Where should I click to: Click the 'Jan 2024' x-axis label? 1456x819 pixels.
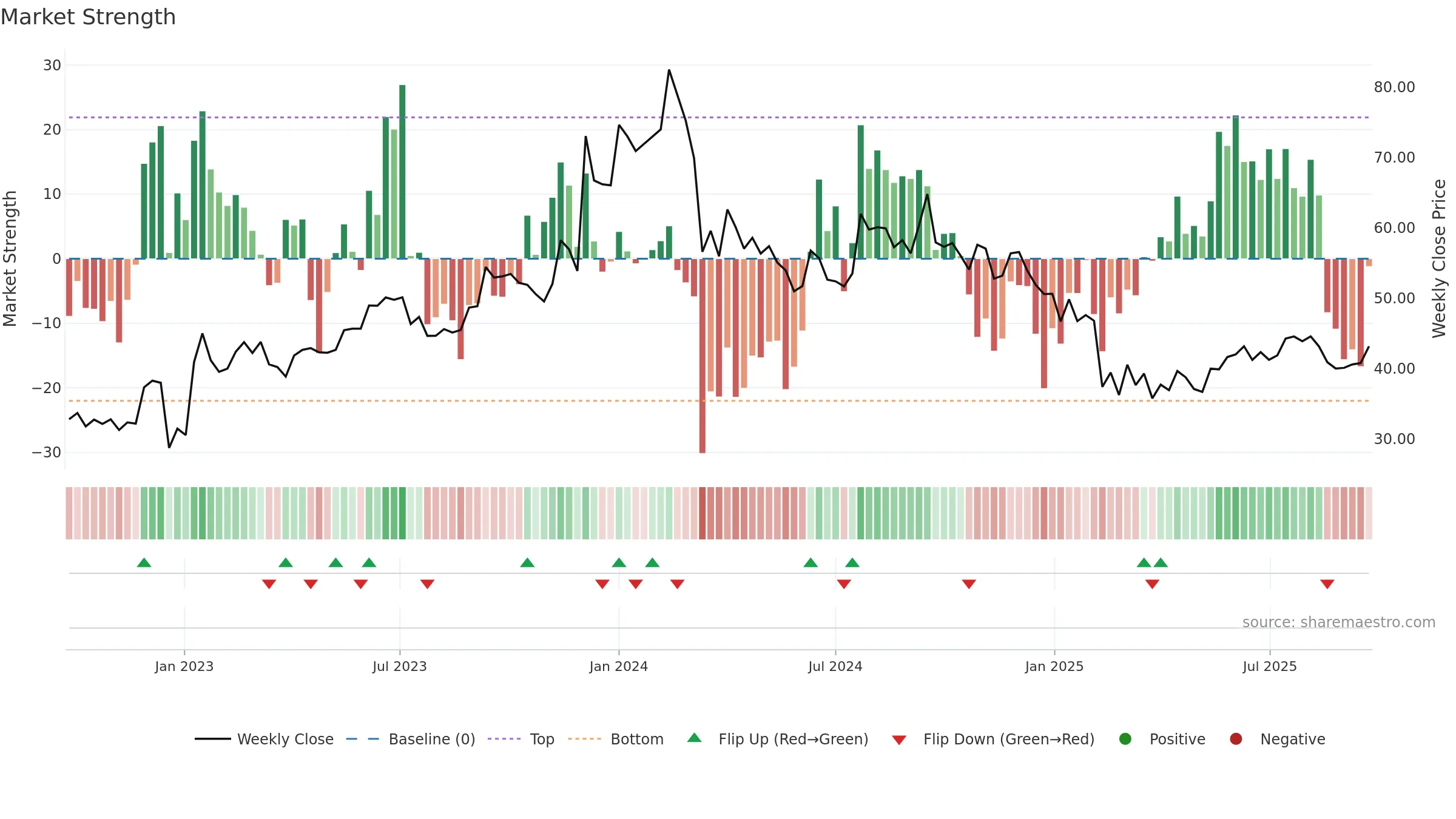click(x=619, y=666)
